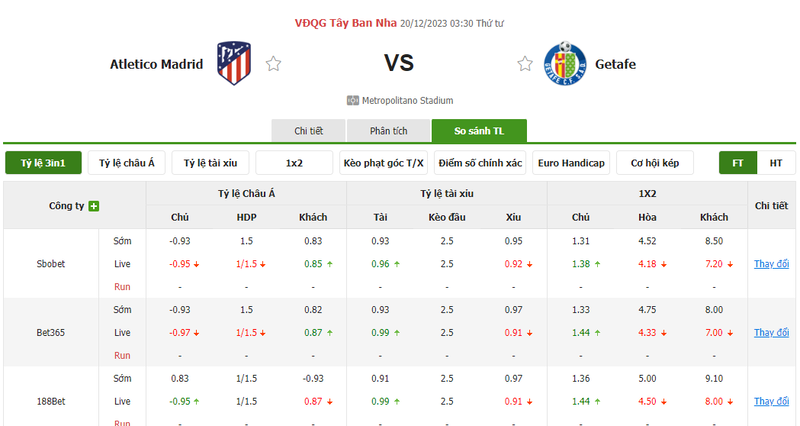Click the Metropolitano Stadium icon

tap(353, 101)
